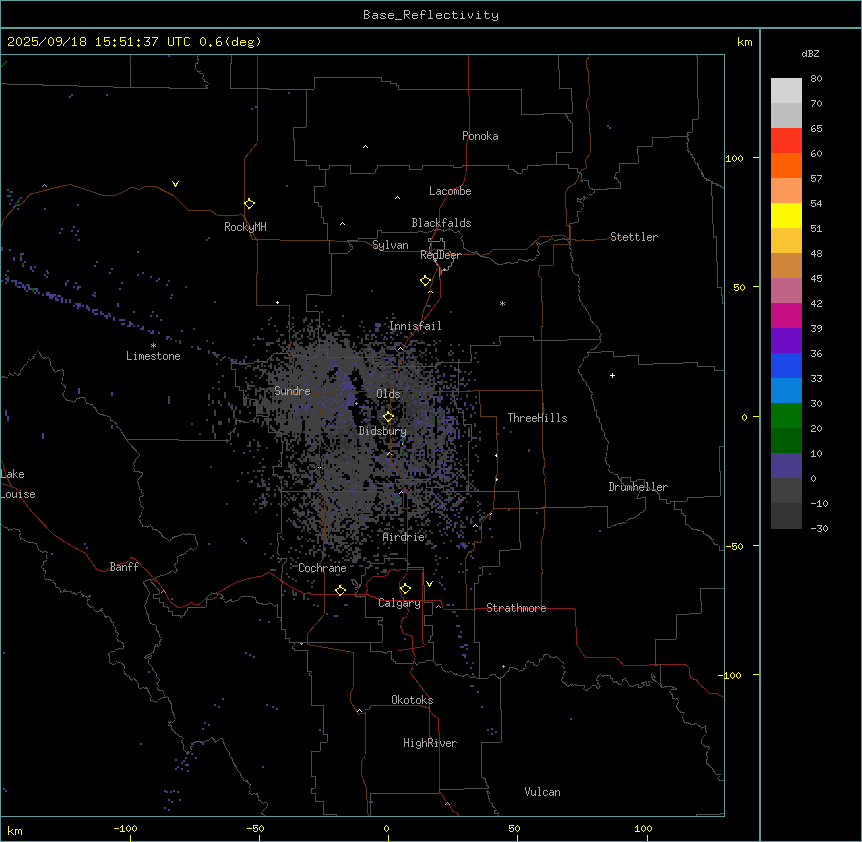Click the Base_Reflectivity title bar
The height and width of the screenshot is (842, 862).
pos(430,15)
